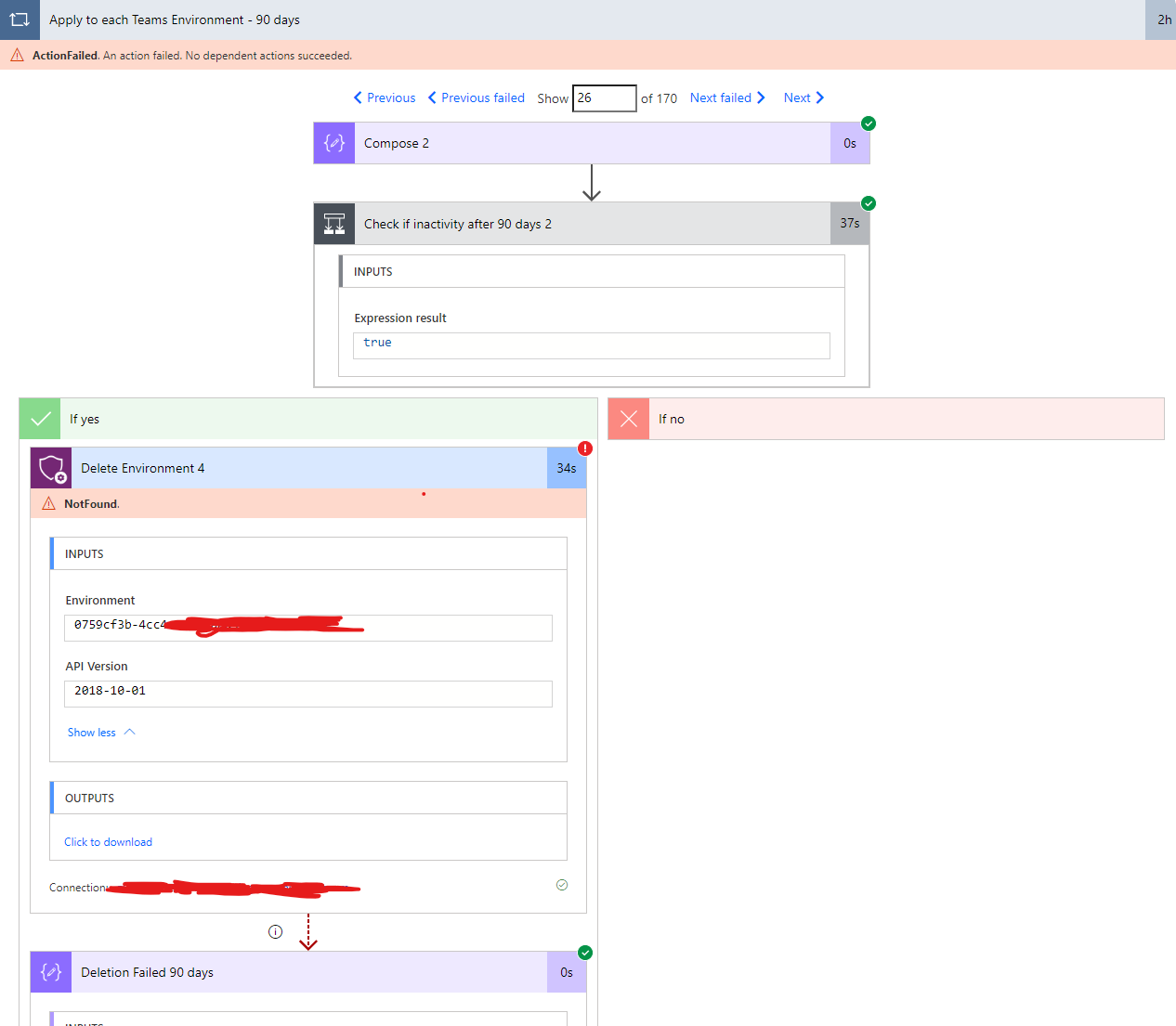Click the red X icon on If no branch
The height and width of the screenshot is (1026, 1176).
pos(628,418)
